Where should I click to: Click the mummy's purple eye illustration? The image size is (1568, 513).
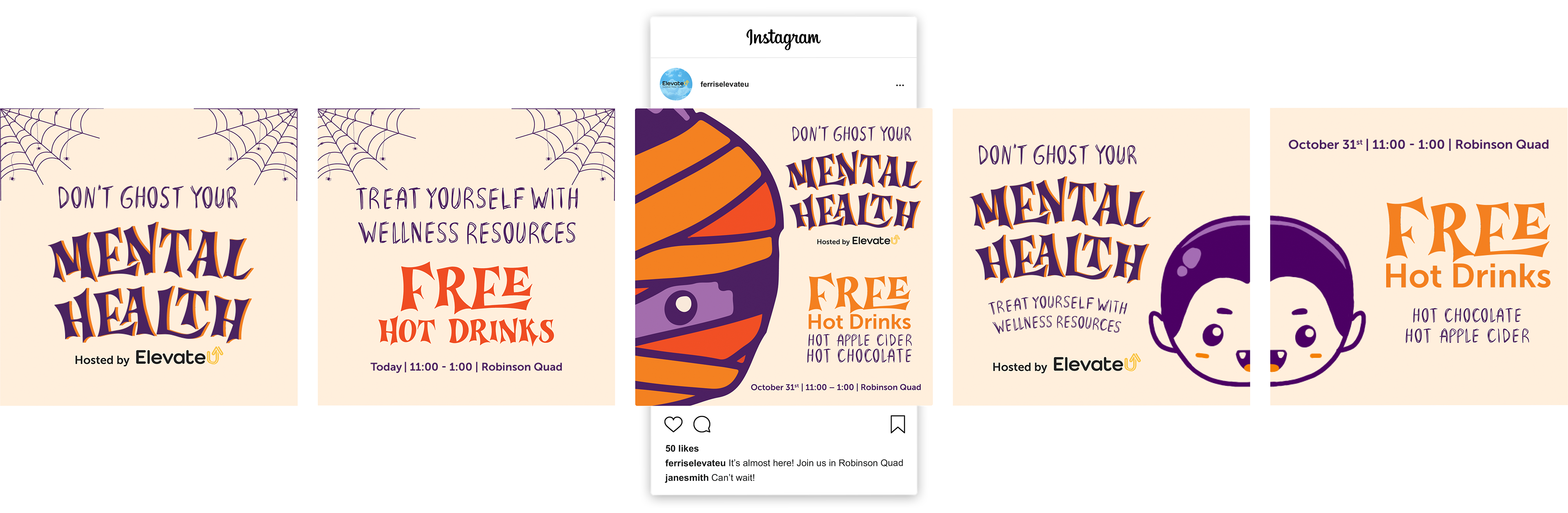682,304
